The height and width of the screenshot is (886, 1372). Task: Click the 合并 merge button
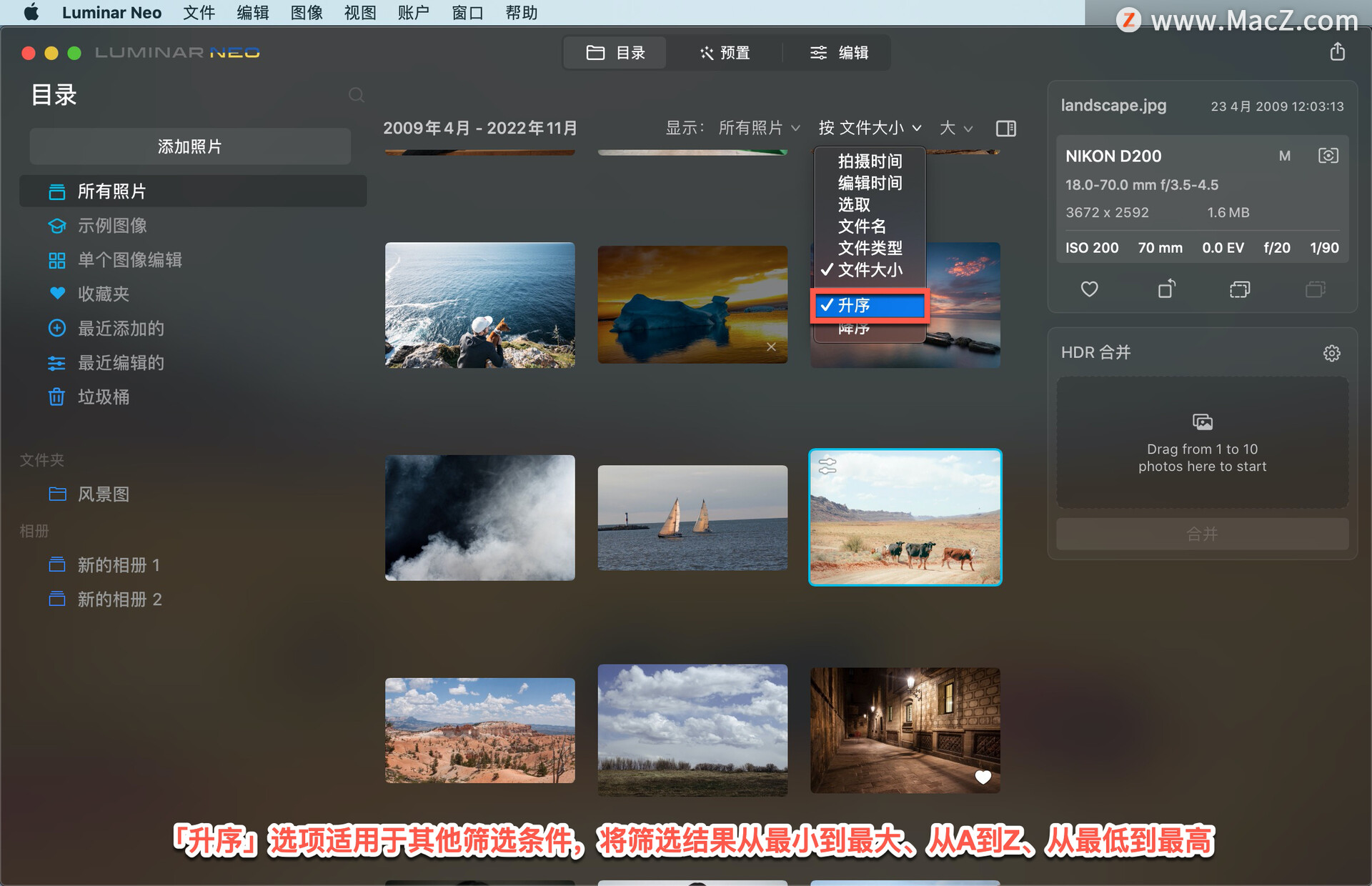click(1203, 534)
